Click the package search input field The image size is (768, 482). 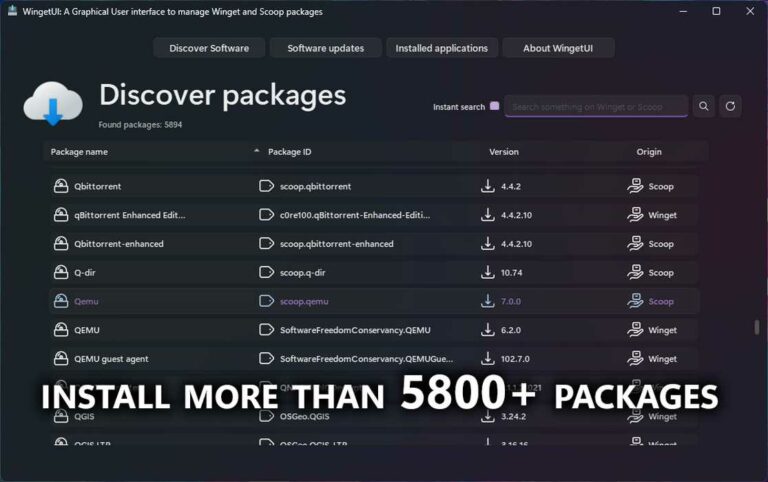596,106
